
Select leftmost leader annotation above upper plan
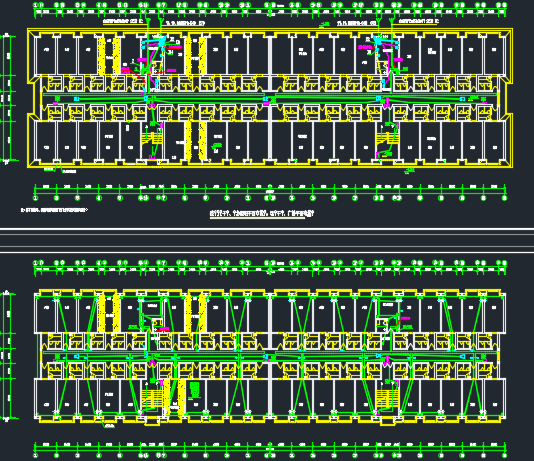click(123, 21)
